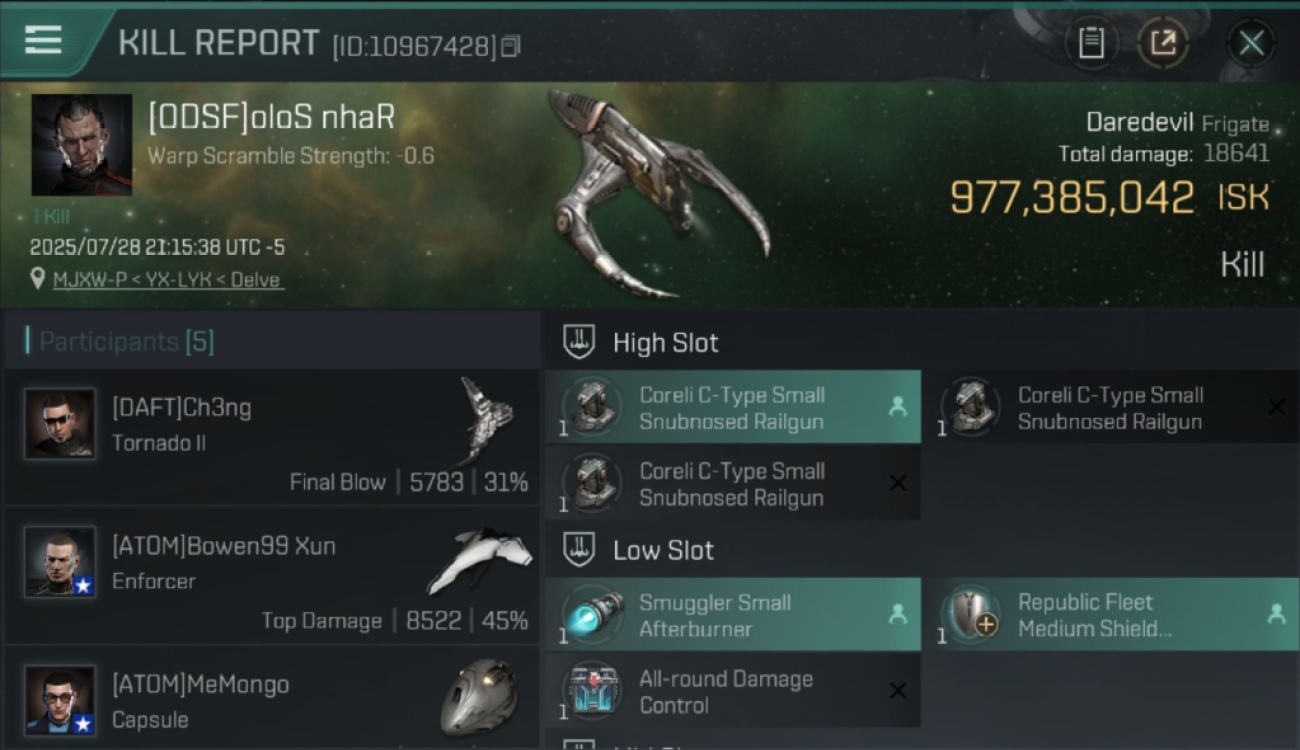The width and height of the screenshot is (1300, 750).
Task: Share the kill report via export icon
Action: tap(1163, 43)
